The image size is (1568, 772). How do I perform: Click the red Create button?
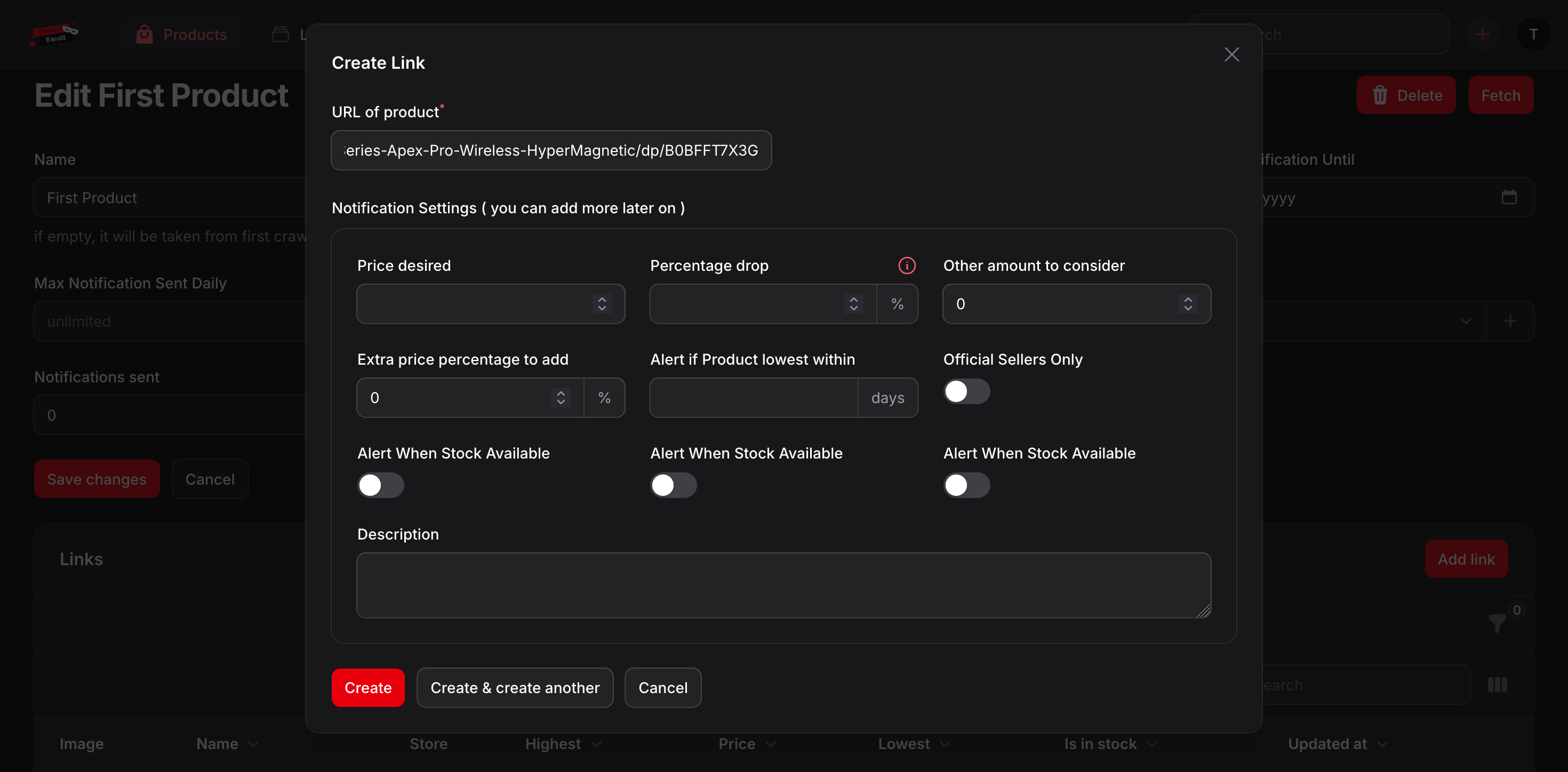point(367,687)
